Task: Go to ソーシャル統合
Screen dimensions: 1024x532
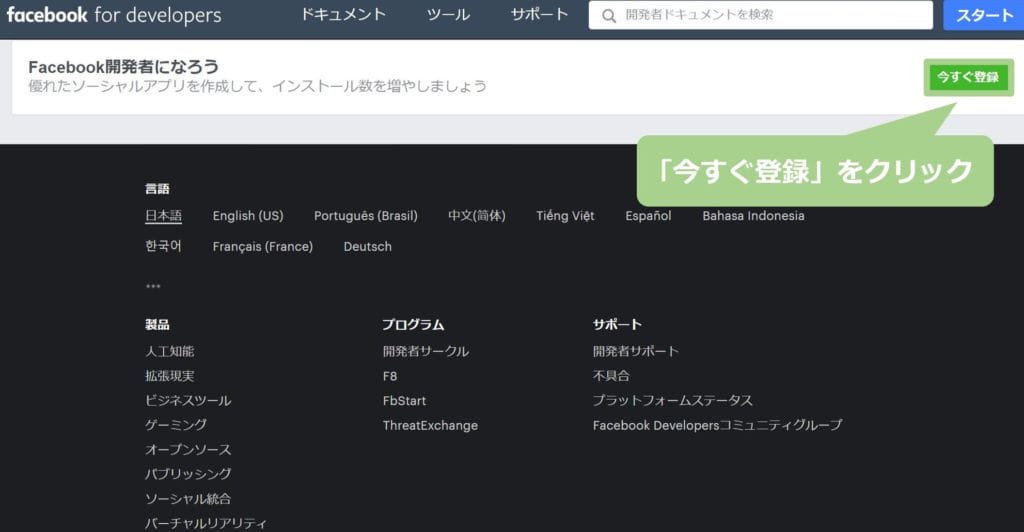Action: tap(188, 499)
